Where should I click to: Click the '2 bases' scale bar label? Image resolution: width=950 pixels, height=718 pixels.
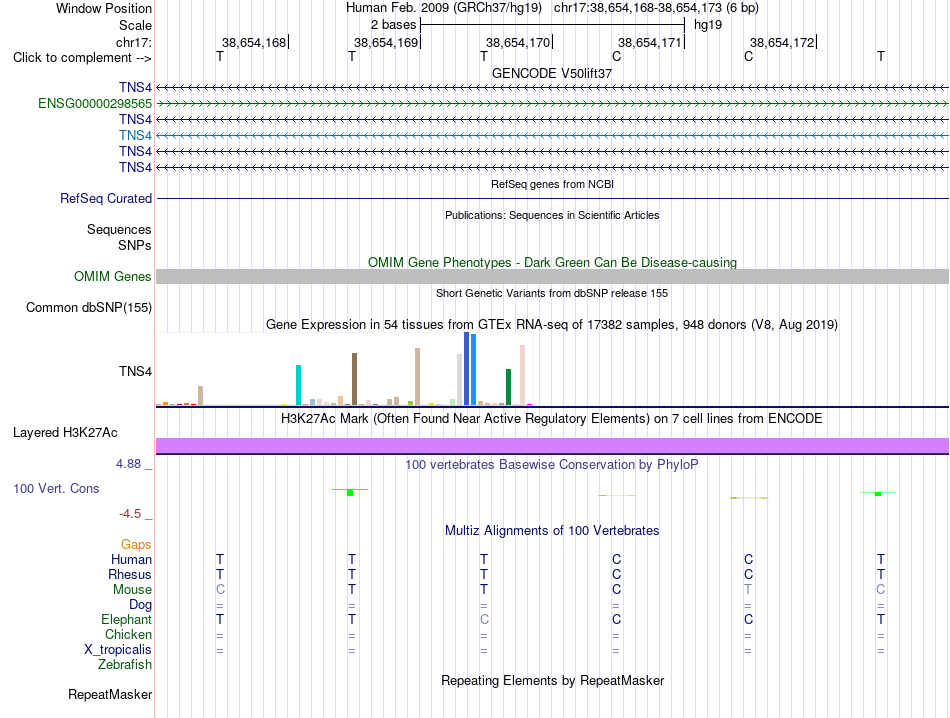(x=393, y=25)
